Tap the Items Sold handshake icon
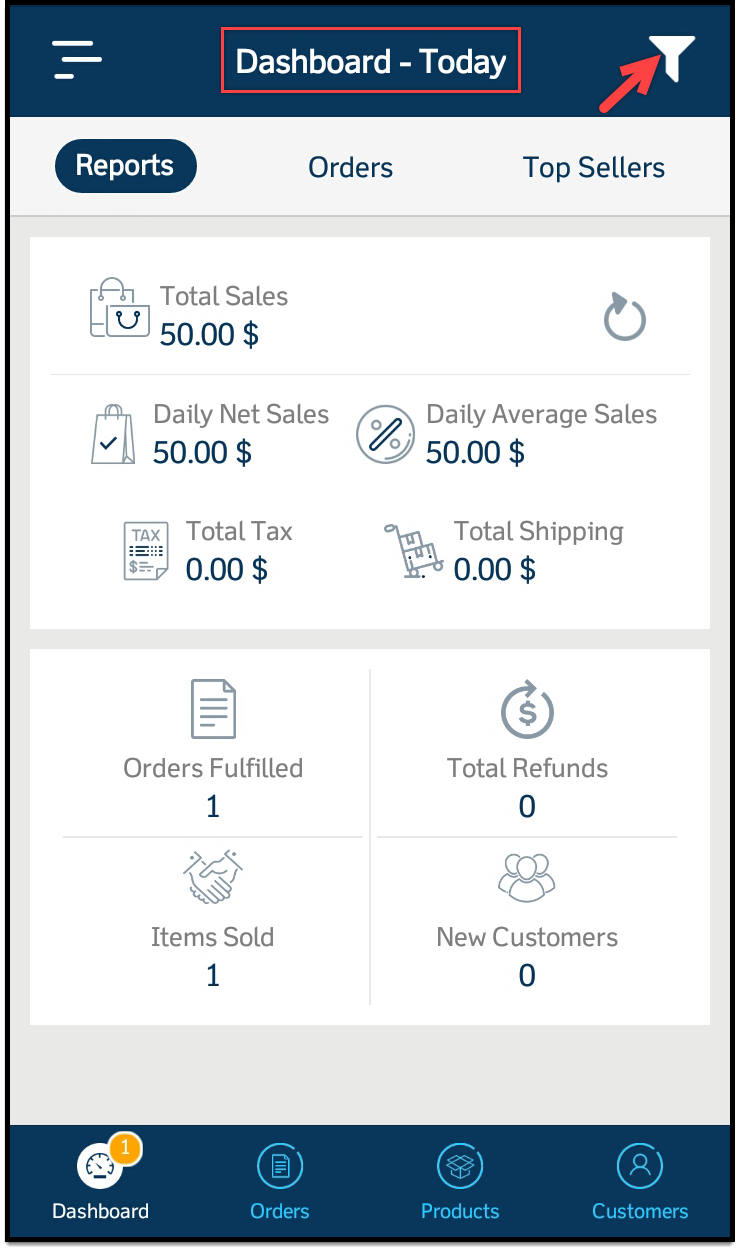Image resolution: width=740 pixels, height=1252 pixels. (213, 876)
